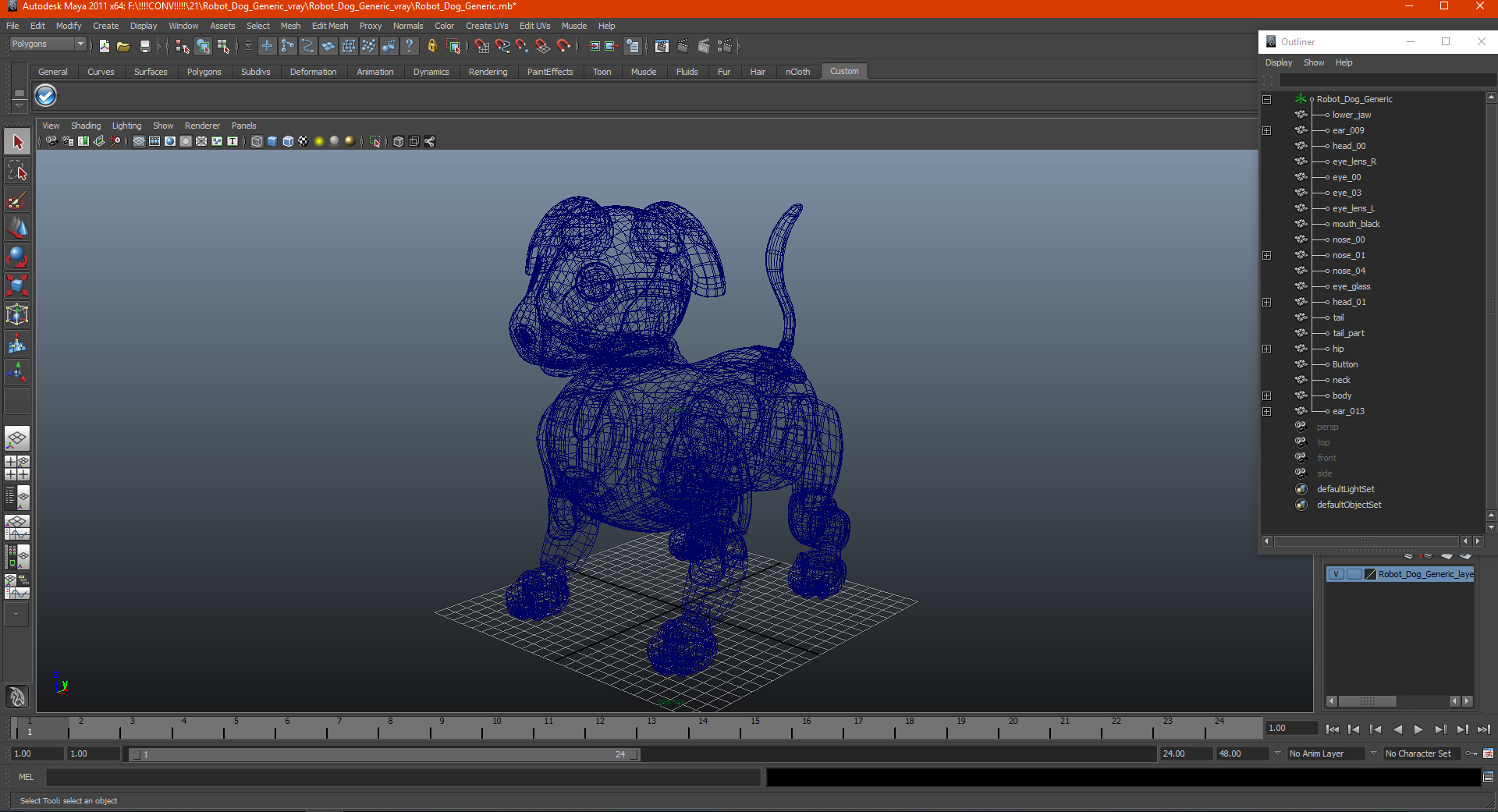Toggle smooth shade all blue cube
Image resolution: width=1498 pixels, height=812 pixels.
coord(272,141)
